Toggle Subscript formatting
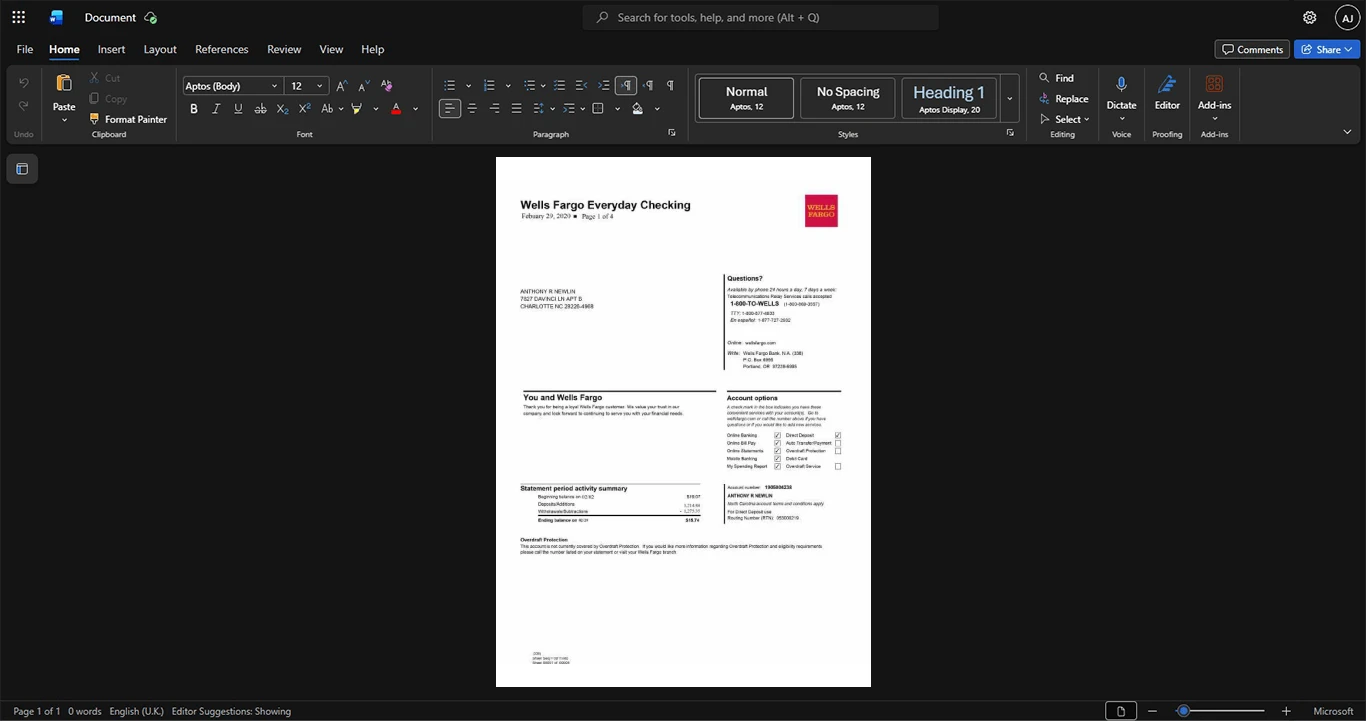1366x721 pixels. tap(282, 108)
